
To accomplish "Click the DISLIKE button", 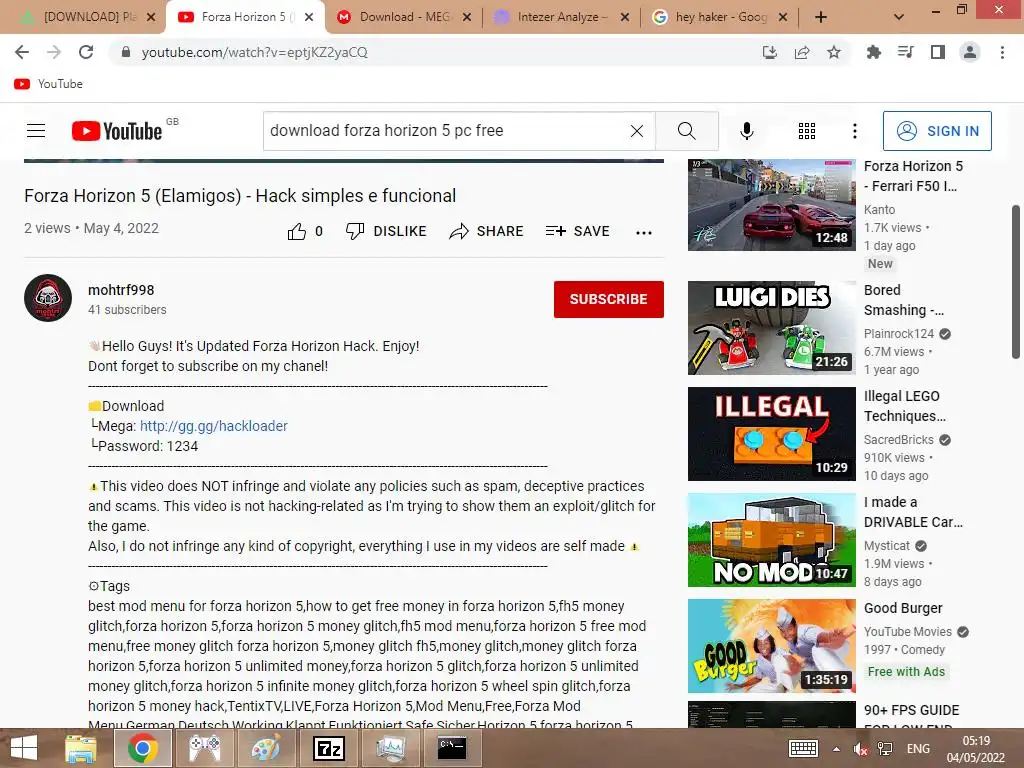I will (386, 231).
